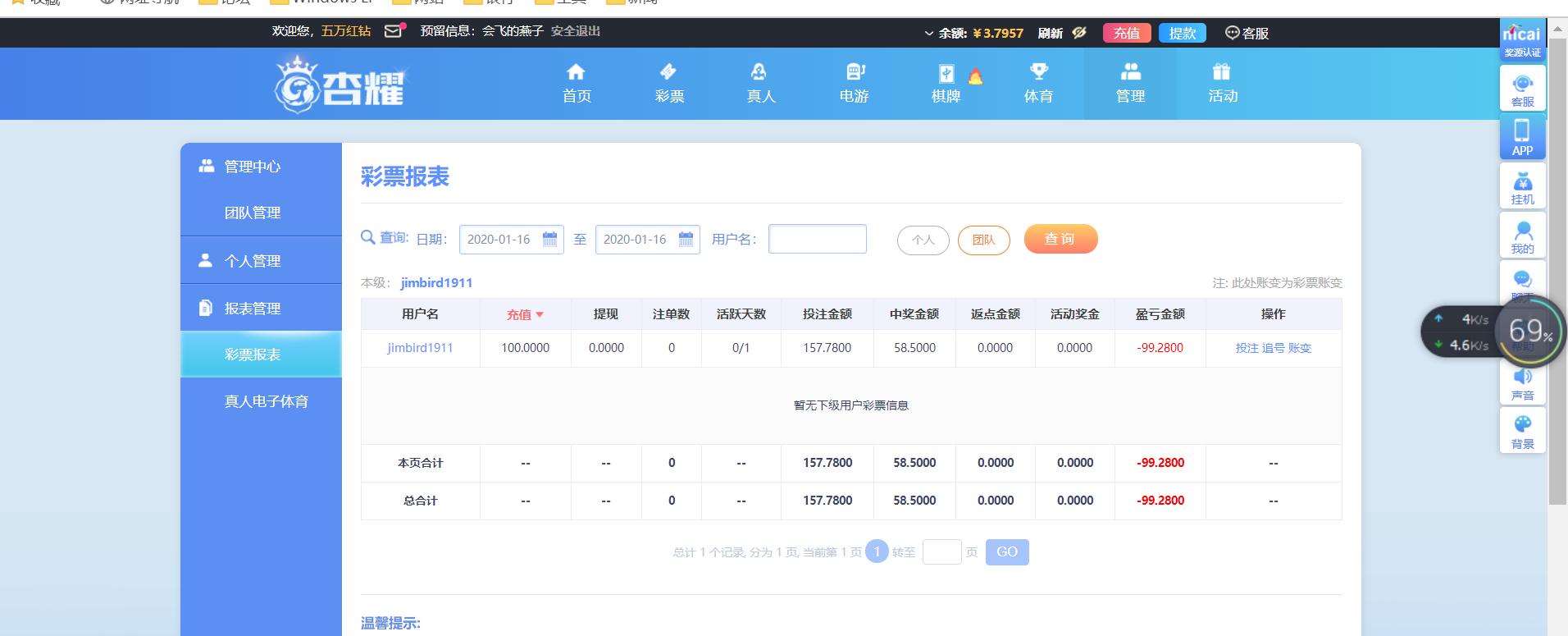This screenshot has width=1568, height=636.
Task: Open the 追号 action for jimbird1911
Action: point(1273,348)
